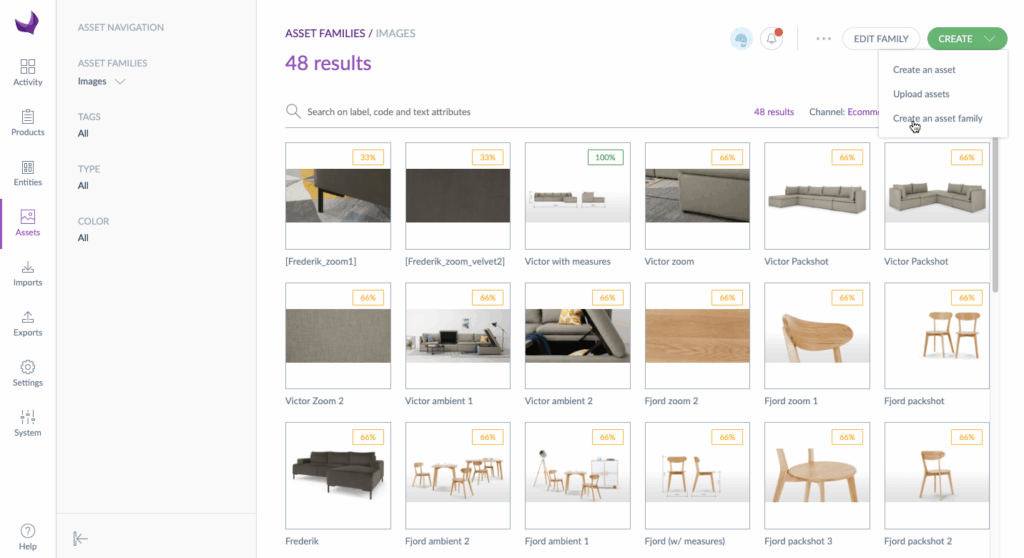The image size is (1024, 558).
Task: Click the Asset Families breadcrumb link
Action: 325,33
